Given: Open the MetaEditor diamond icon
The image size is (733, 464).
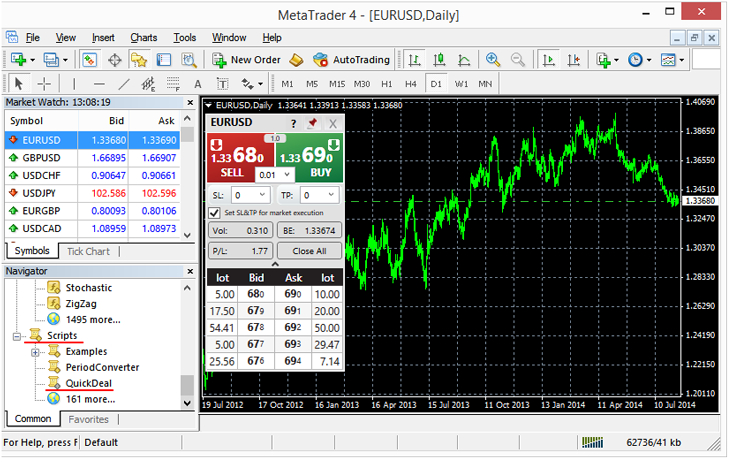Looking at the screenshot, I should click(296, 60).
